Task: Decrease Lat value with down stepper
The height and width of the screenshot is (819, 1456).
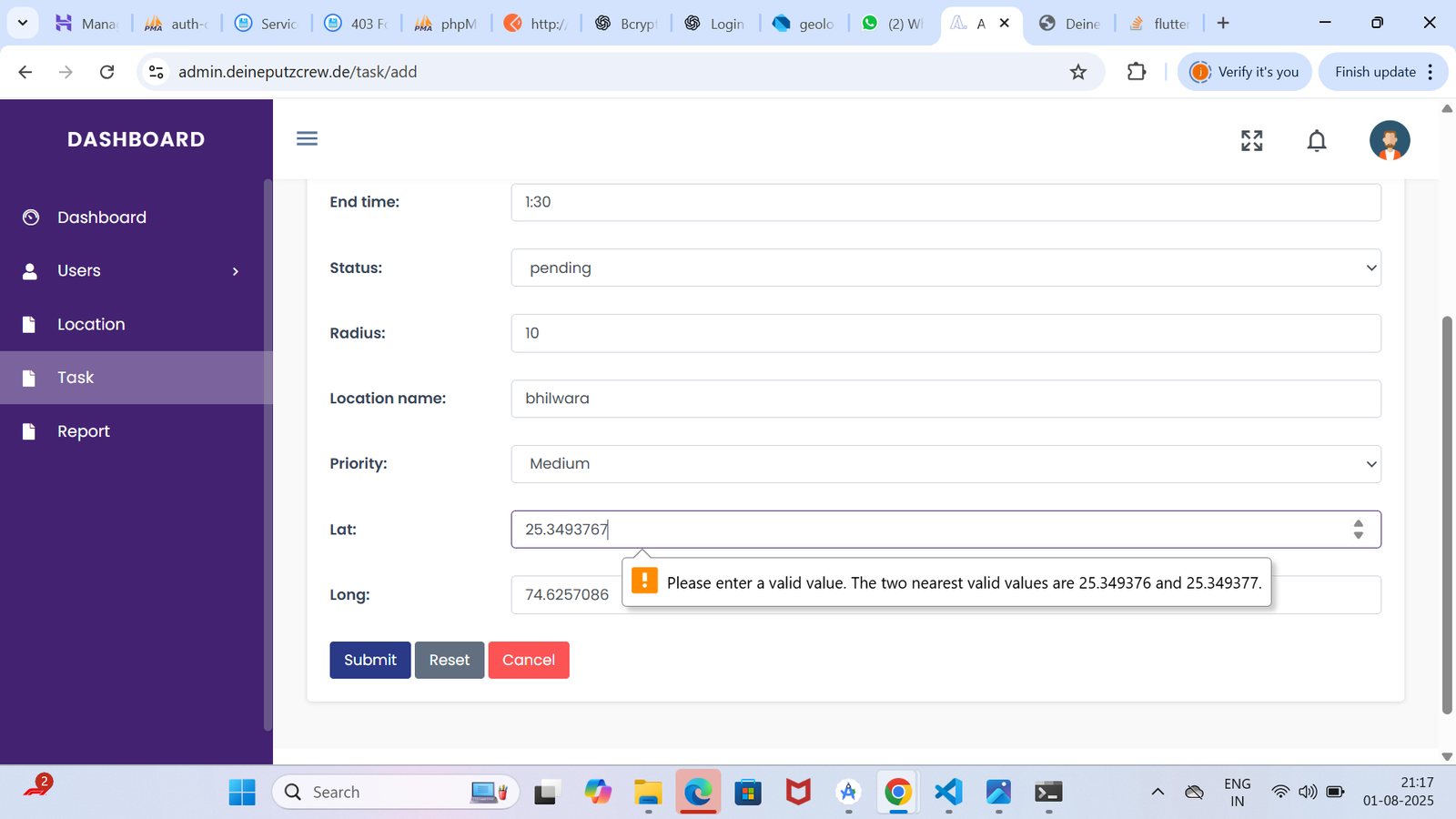Action: tap(1358, 536)
